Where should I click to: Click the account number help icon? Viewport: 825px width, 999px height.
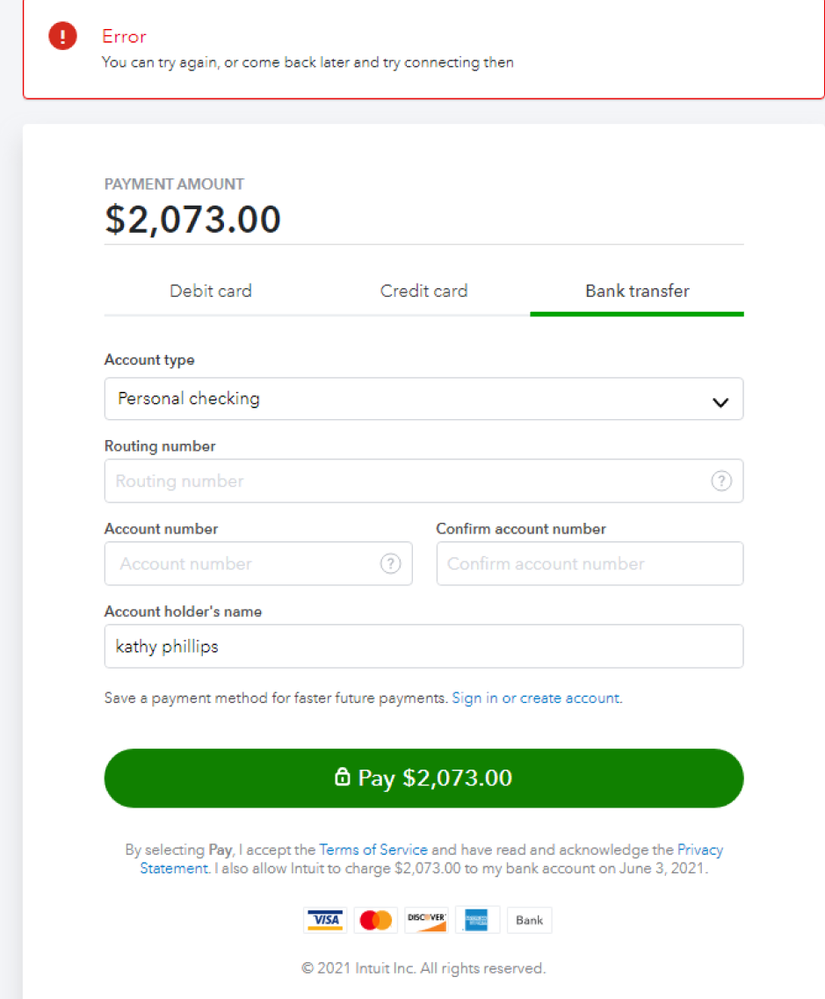tap(390, 564)
